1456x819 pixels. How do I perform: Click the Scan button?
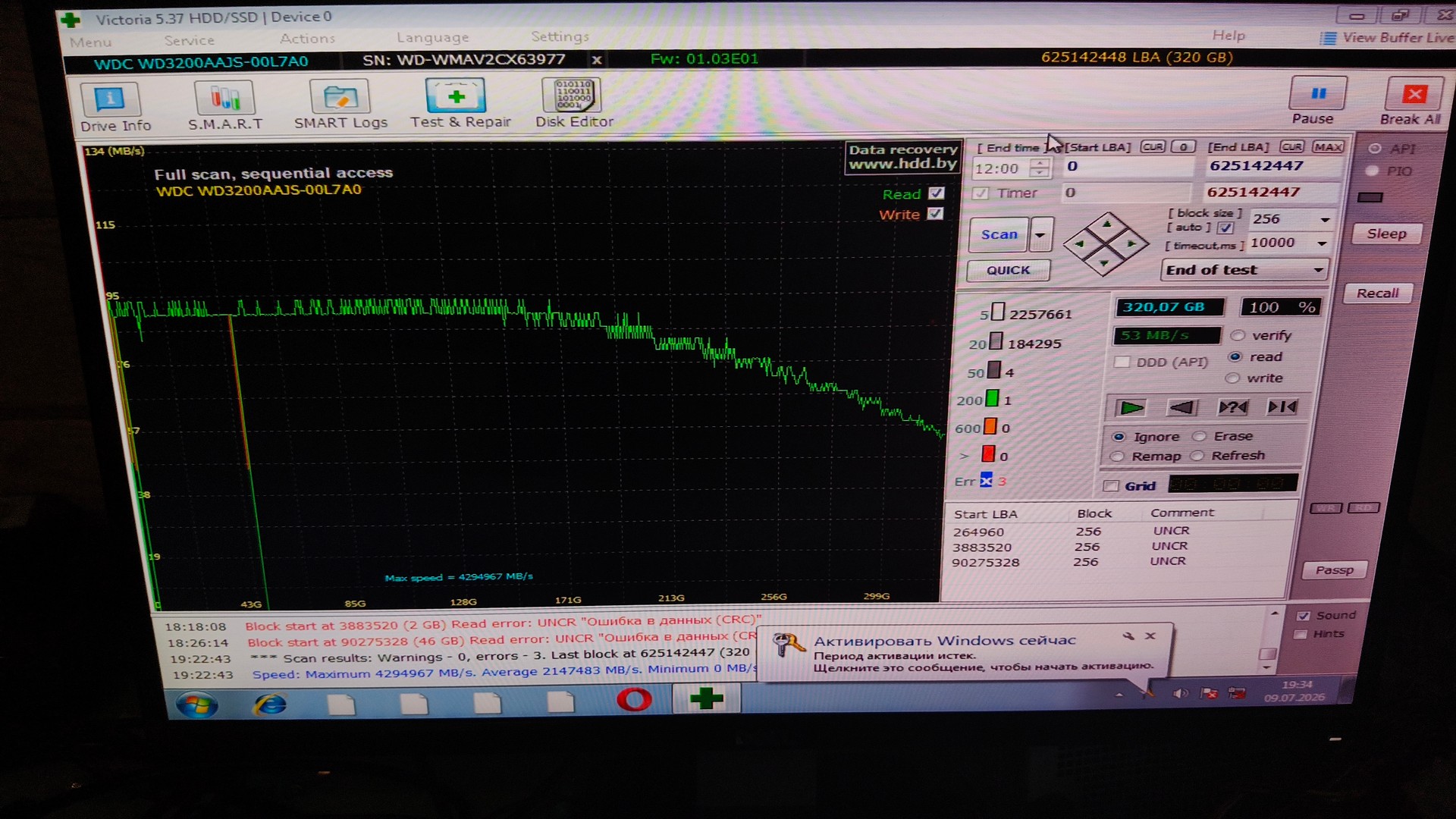999,235
